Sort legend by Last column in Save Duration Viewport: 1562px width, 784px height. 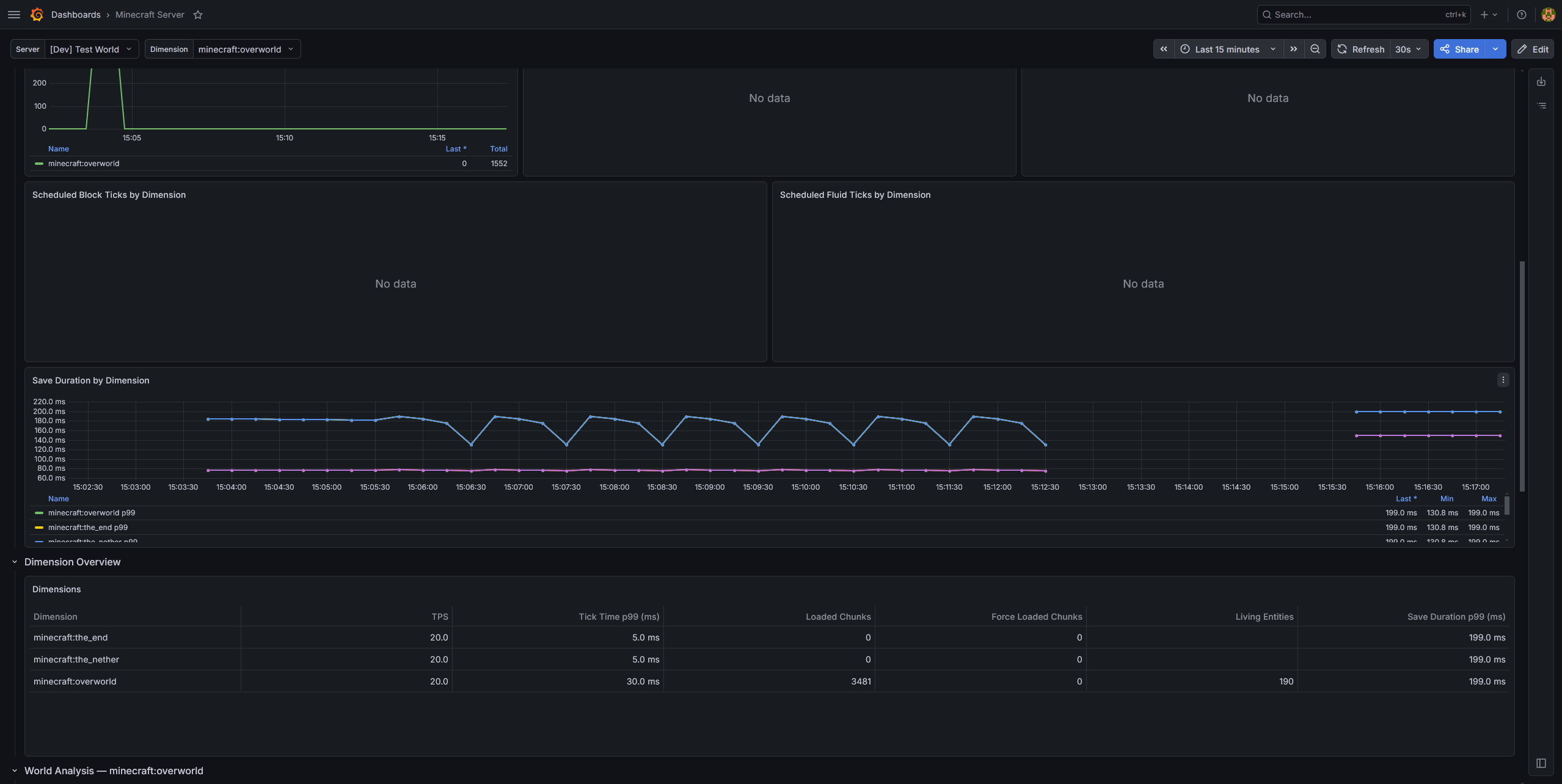tap(1406, 499)
